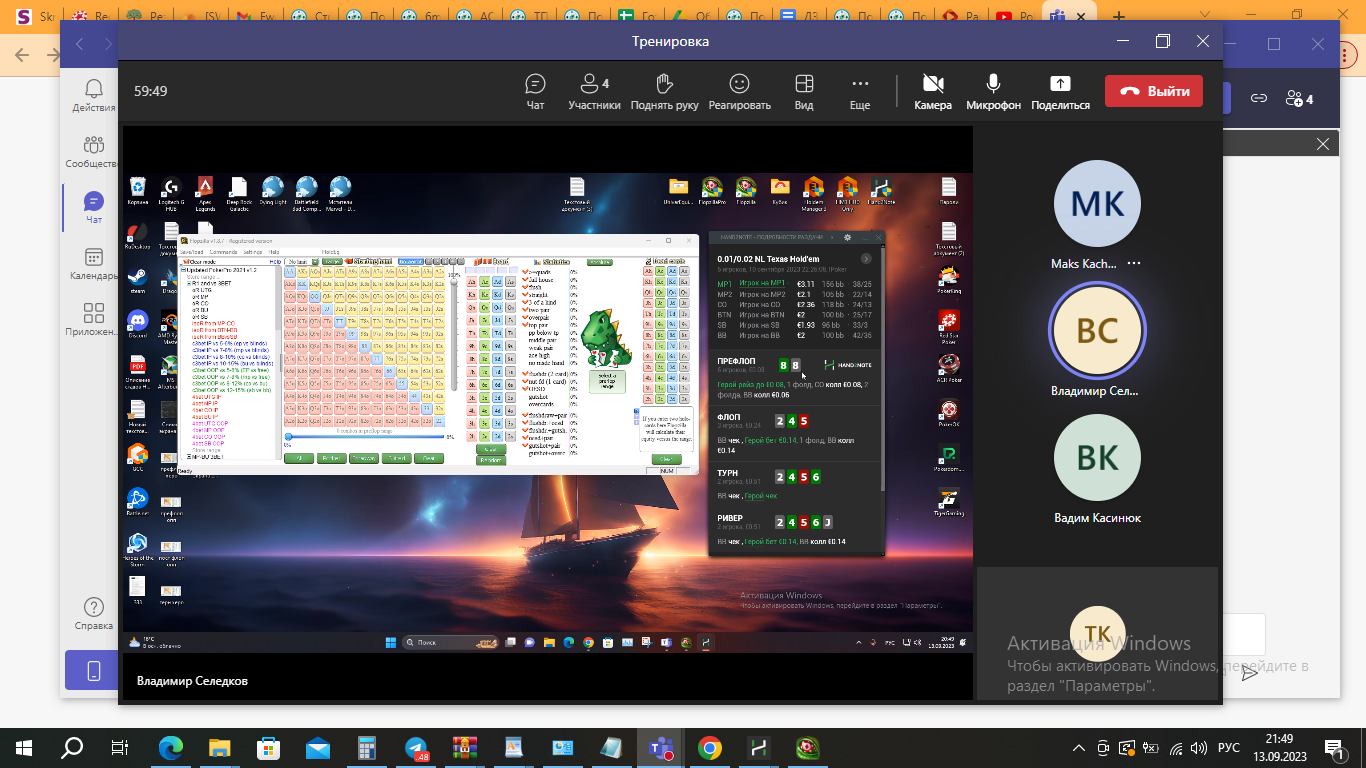
Task: Open Communities in the Teams sidebar
Action: 94,152
